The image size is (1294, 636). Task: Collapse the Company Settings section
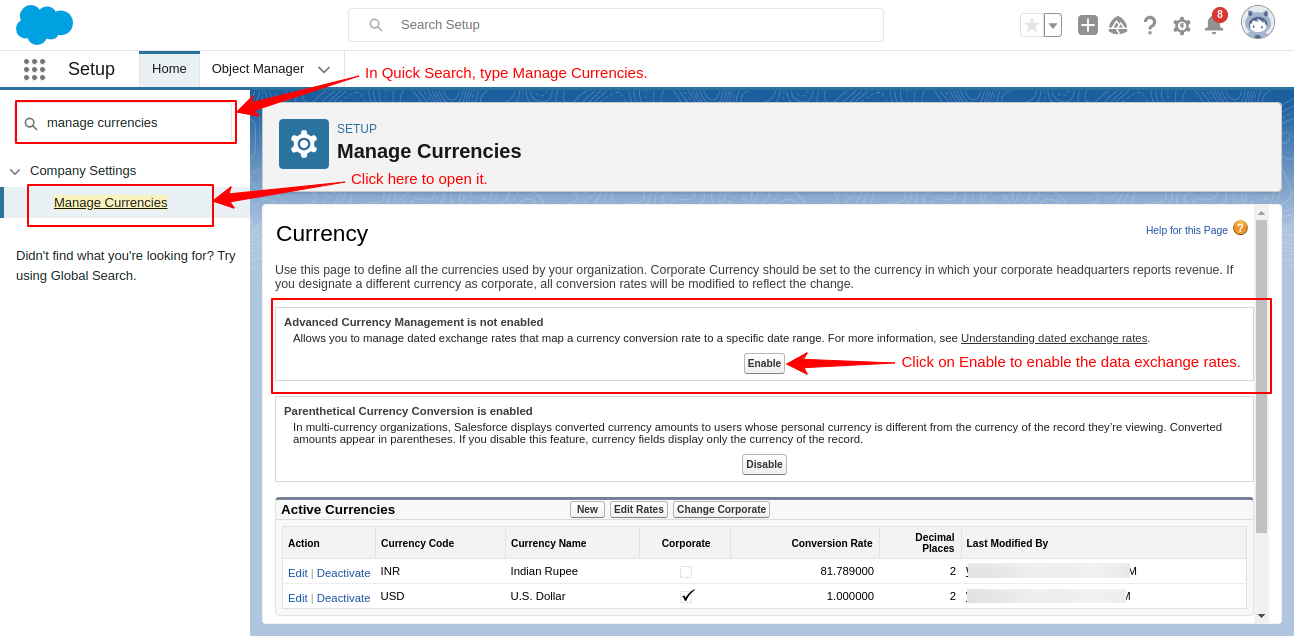(14, 171)
